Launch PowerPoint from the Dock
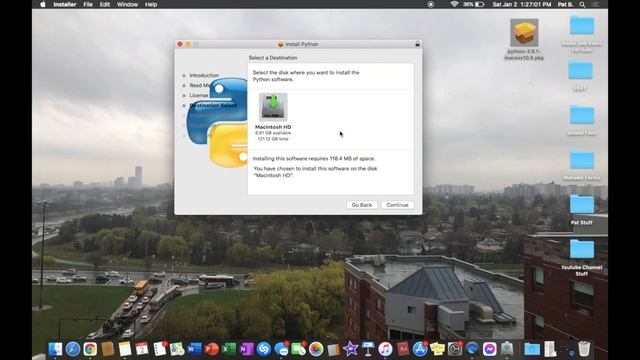Screen dimensions: 640x360 pyautogui.click(x=211, y=349)
